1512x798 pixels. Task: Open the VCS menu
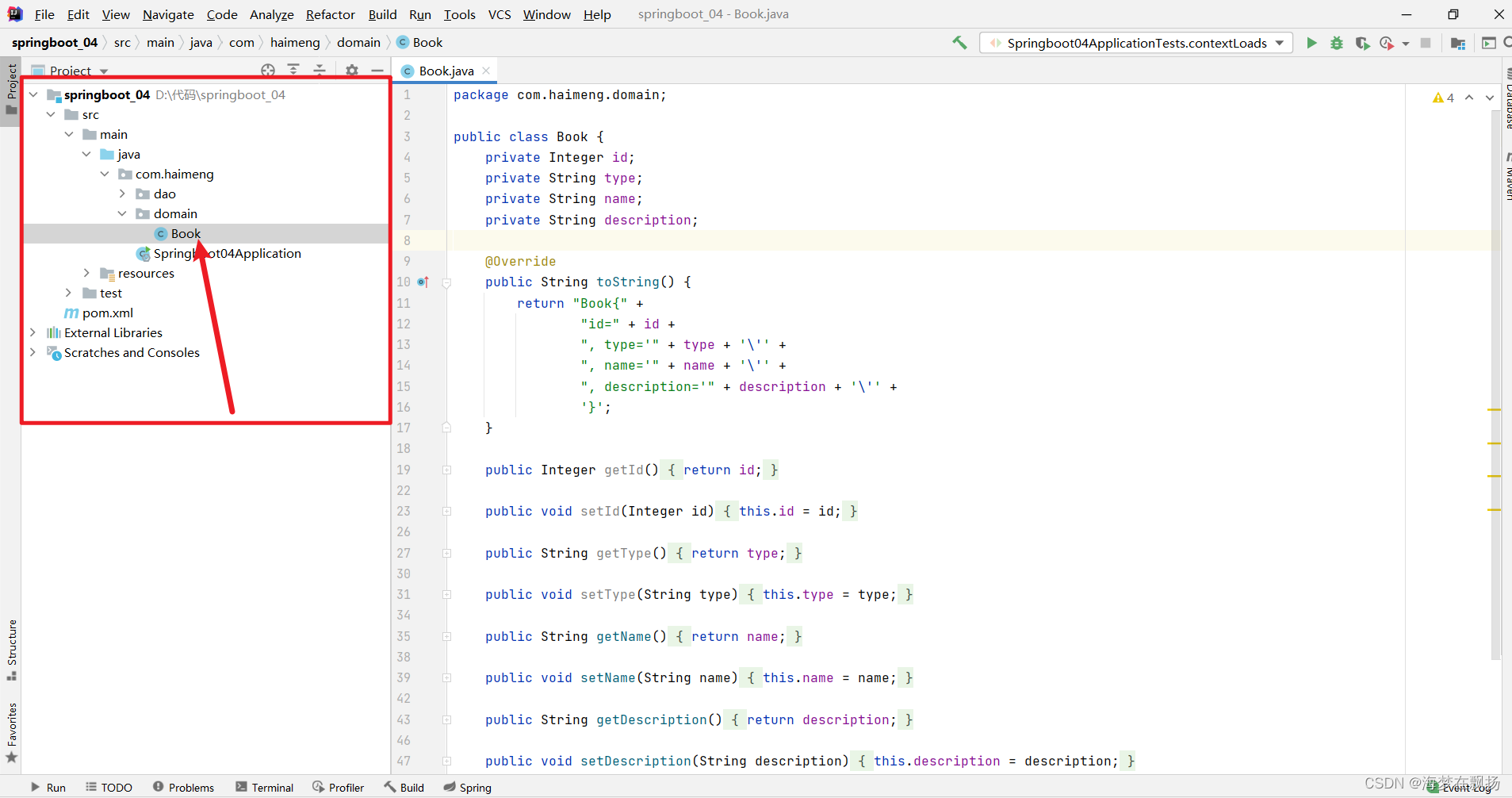coord(500,14)
